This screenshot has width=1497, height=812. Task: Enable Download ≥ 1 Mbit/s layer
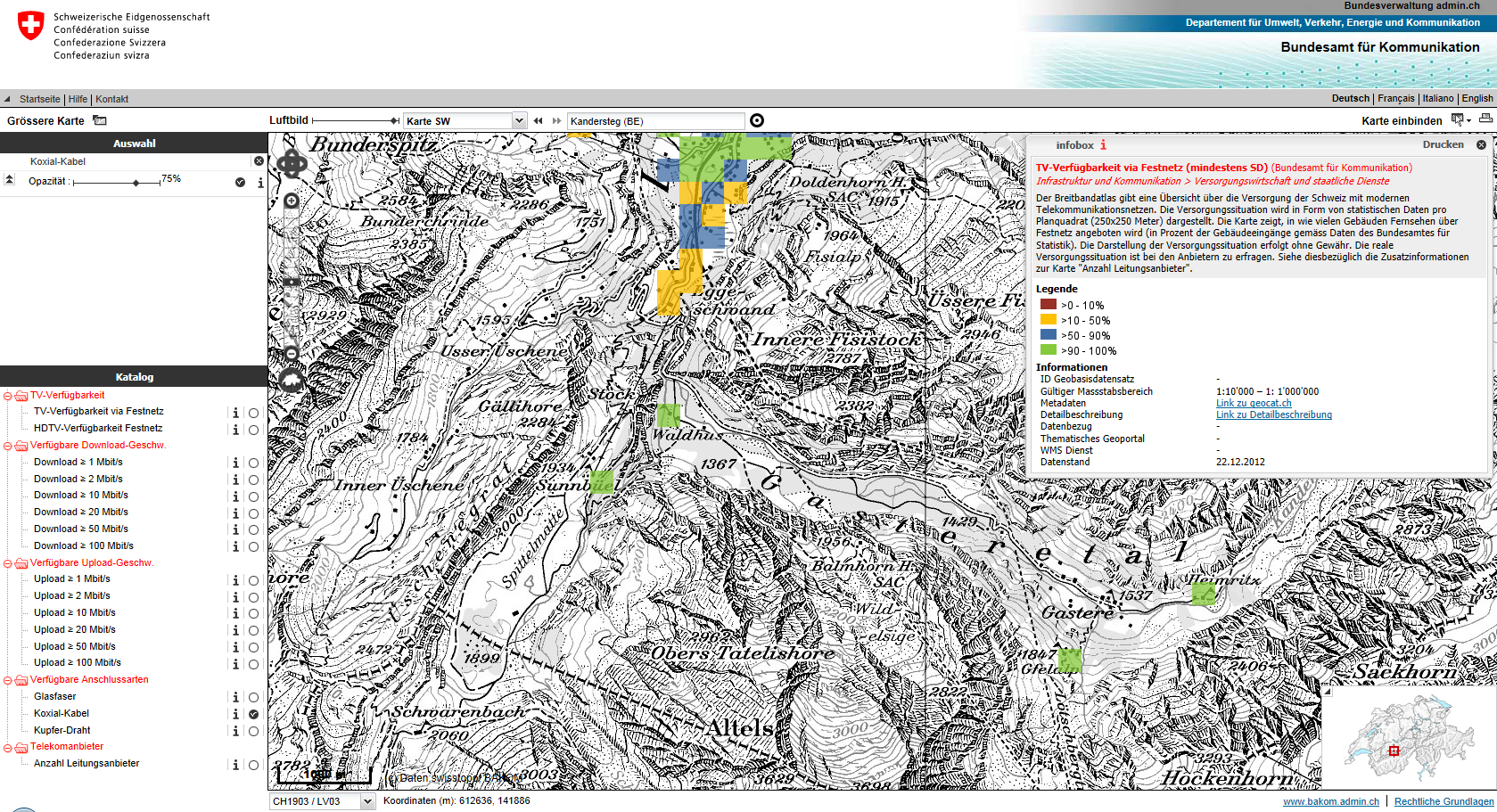coord(253,463)
